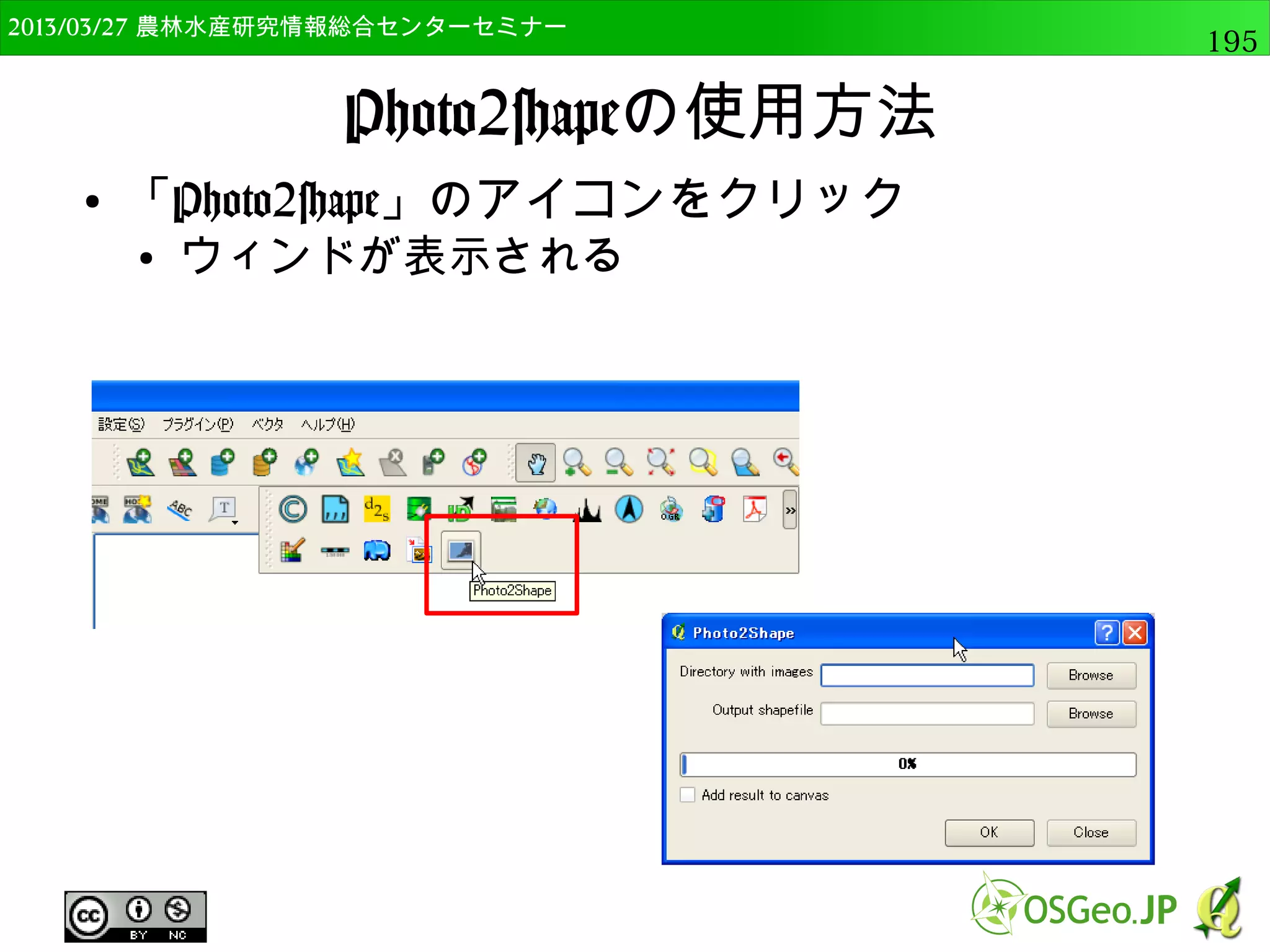This screenshot has height=952, width=1270.
Task: Open the 設定(S) menu
Action: pos(121,424)
